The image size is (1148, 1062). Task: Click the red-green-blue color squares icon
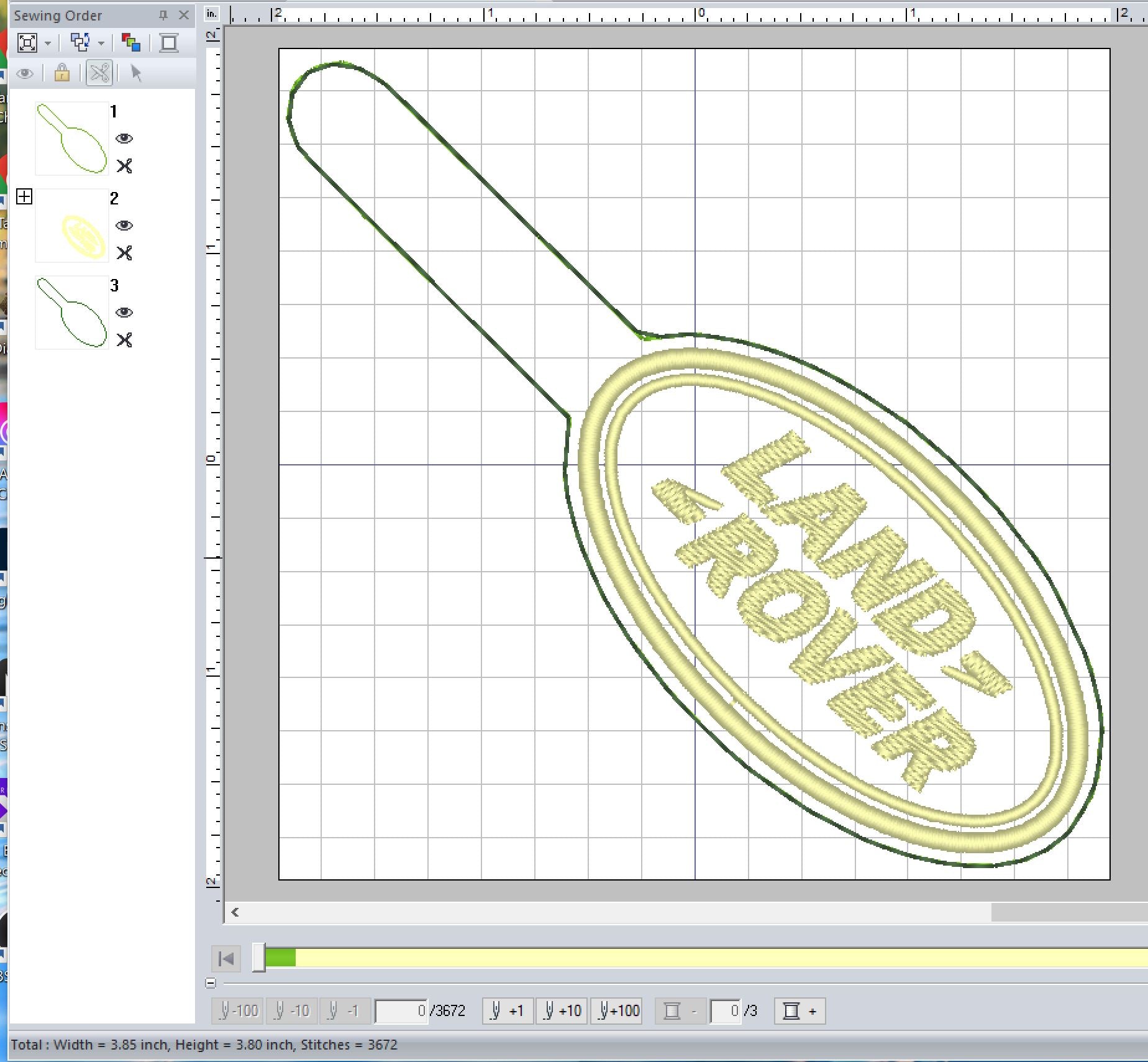point(131,43)
